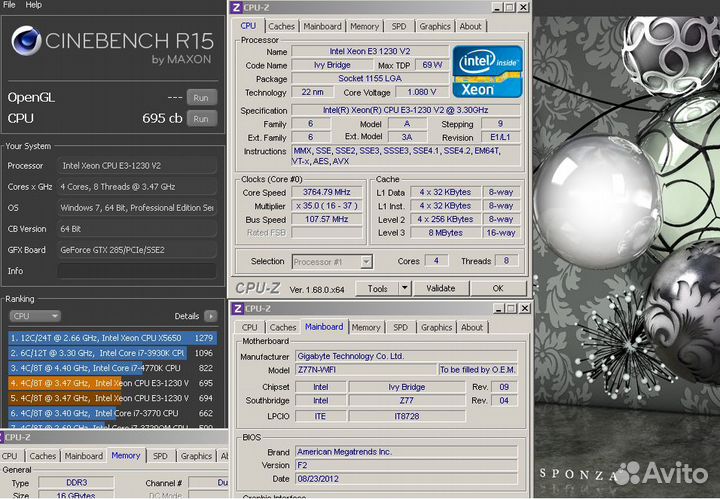Switch to Caches tab in top CPU-Z window
This screenshot has height=499, width=720.
tap(281, 26)
